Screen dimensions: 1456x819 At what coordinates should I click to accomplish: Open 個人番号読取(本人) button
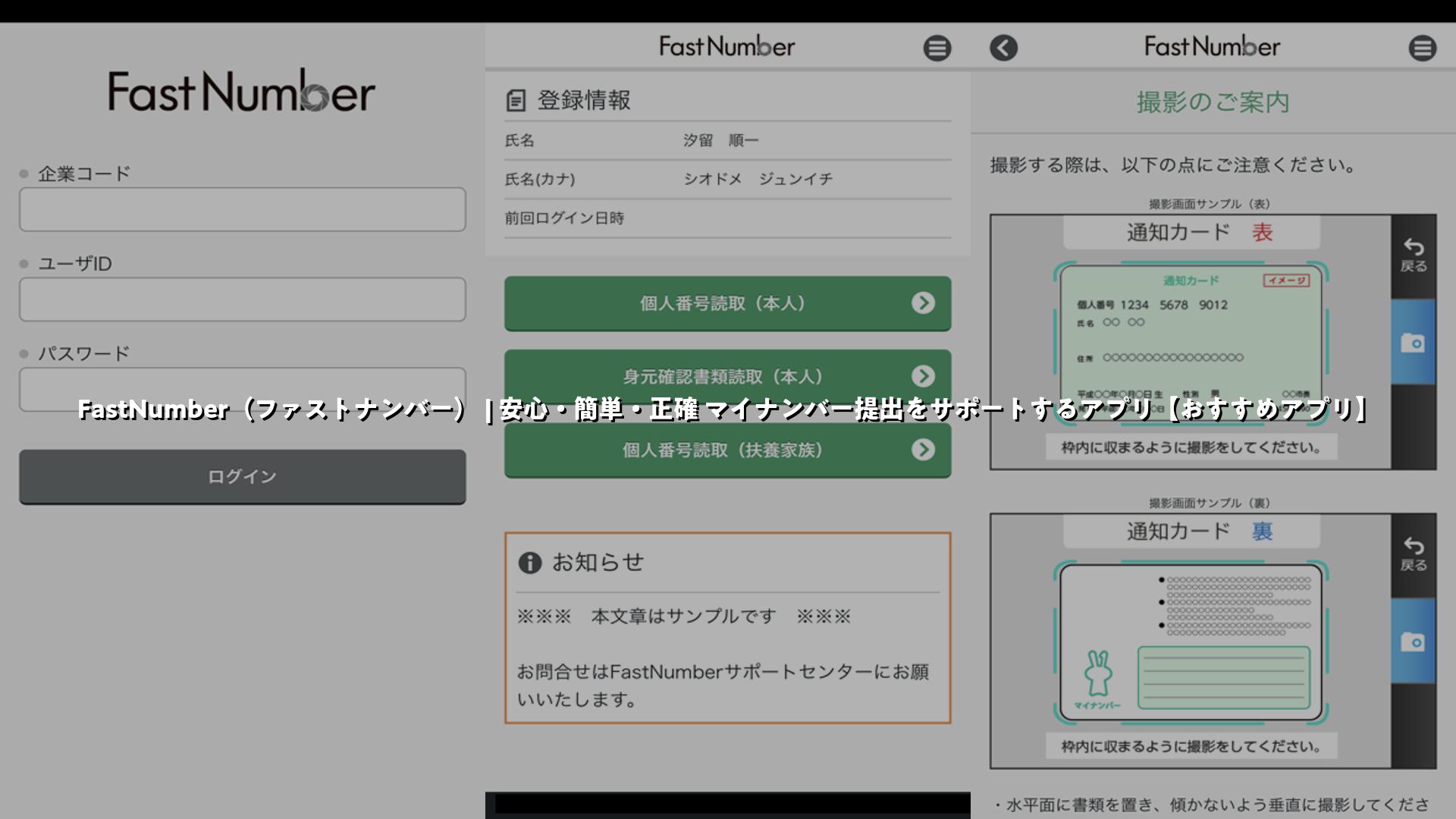click(728, 303)
